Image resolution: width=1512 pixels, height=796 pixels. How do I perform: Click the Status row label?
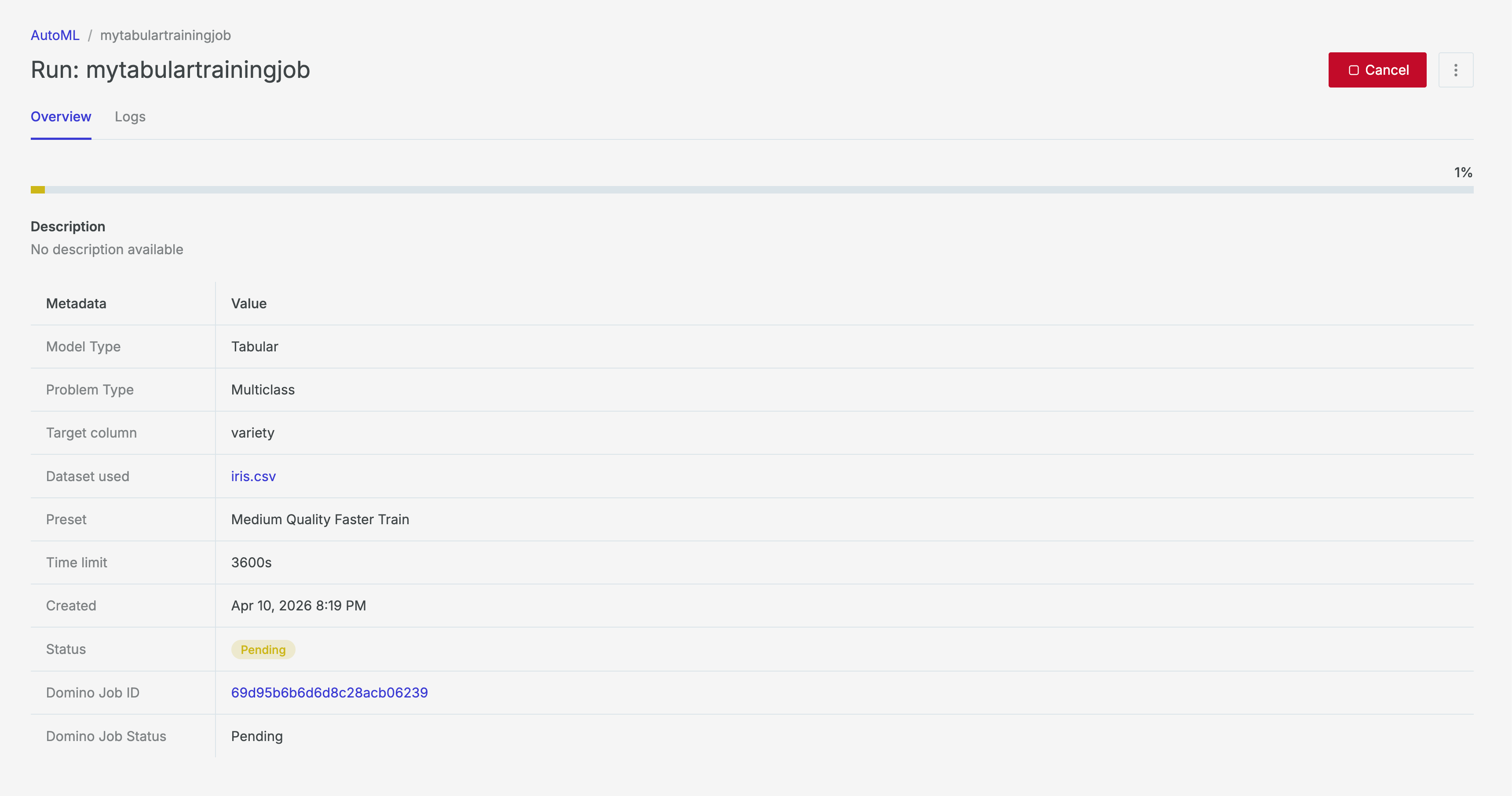point(66,649)
